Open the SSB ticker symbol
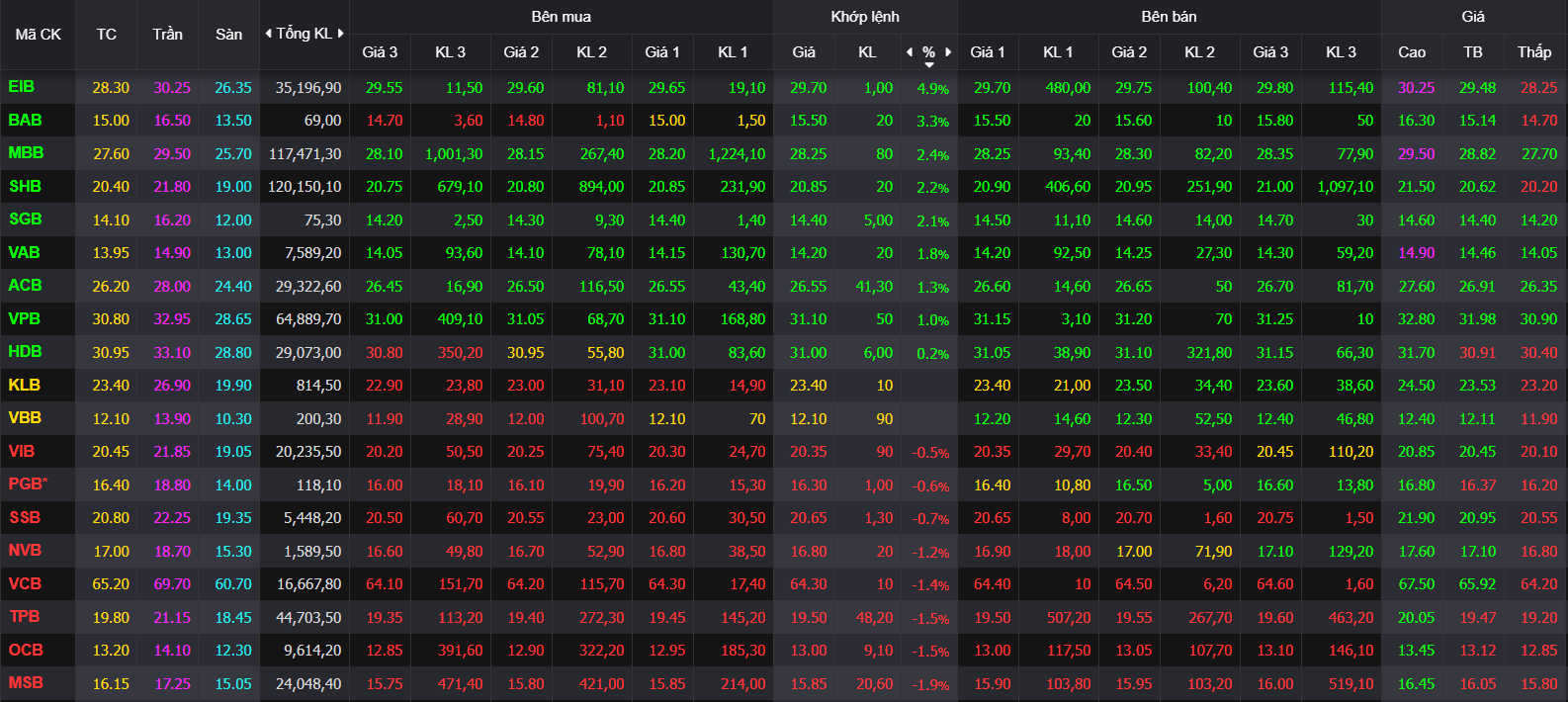The height and width of the screenshot is (702, 1568). pyautogui.click(x=25, y=517)
